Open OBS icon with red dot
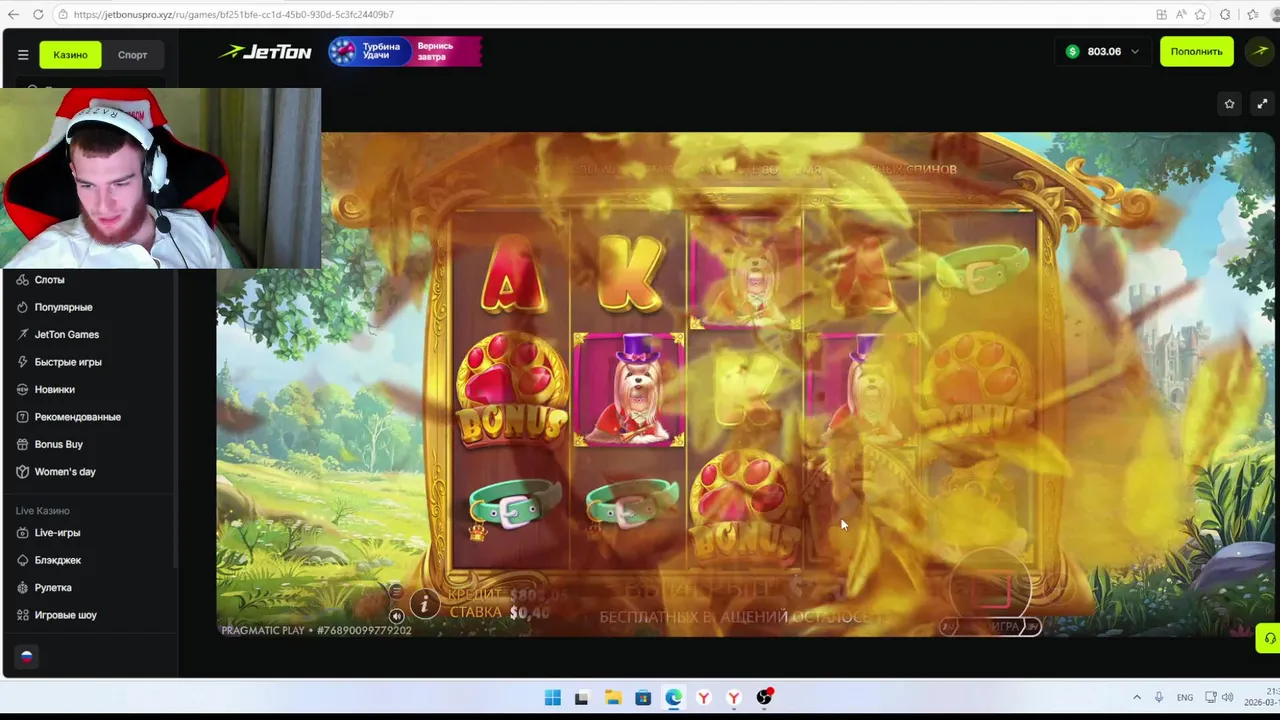Screen dimensions: 1280x720 pyautogui.click(x=764, y=697)
